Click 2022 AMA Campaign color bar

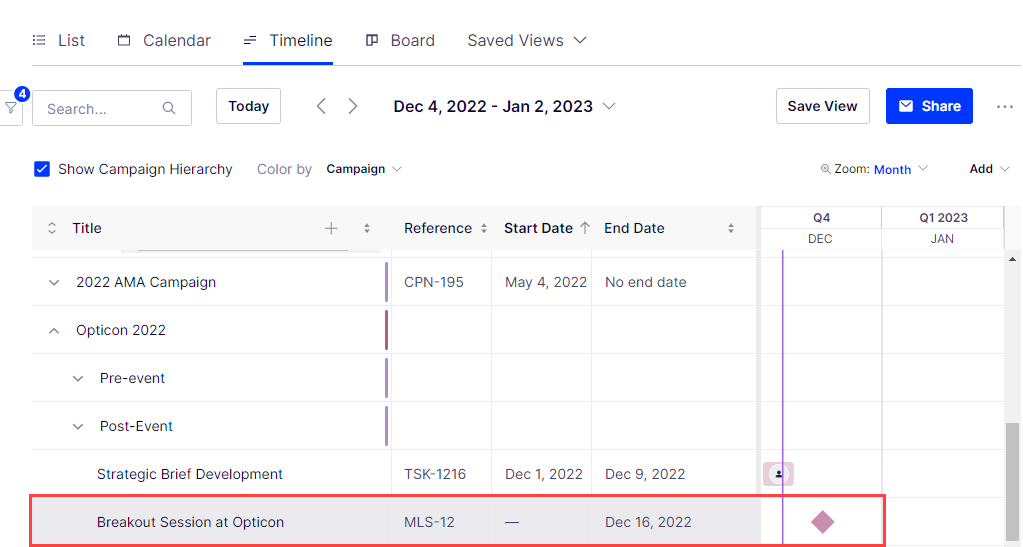click(x=386, y=282)
